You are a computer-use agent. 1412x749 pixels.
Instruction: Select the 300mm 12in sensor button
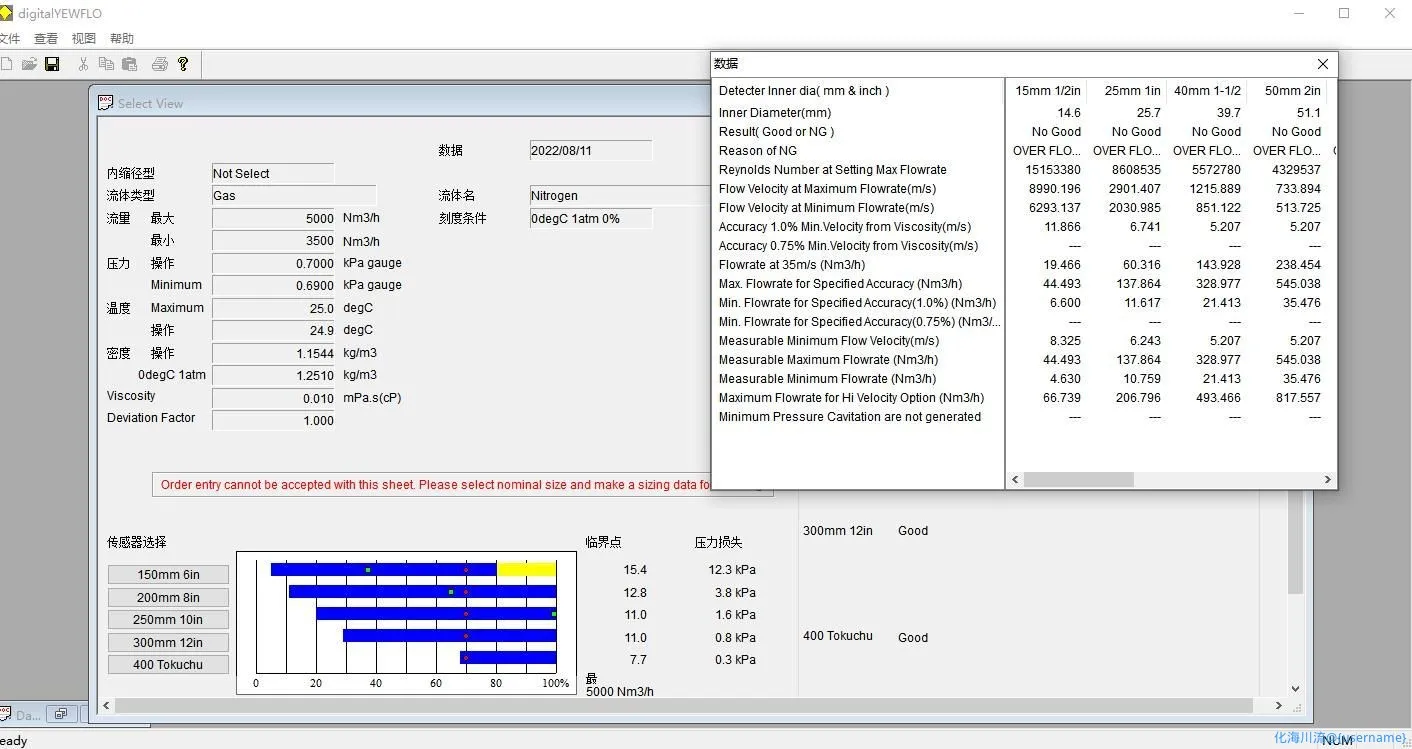pos(168,642)
